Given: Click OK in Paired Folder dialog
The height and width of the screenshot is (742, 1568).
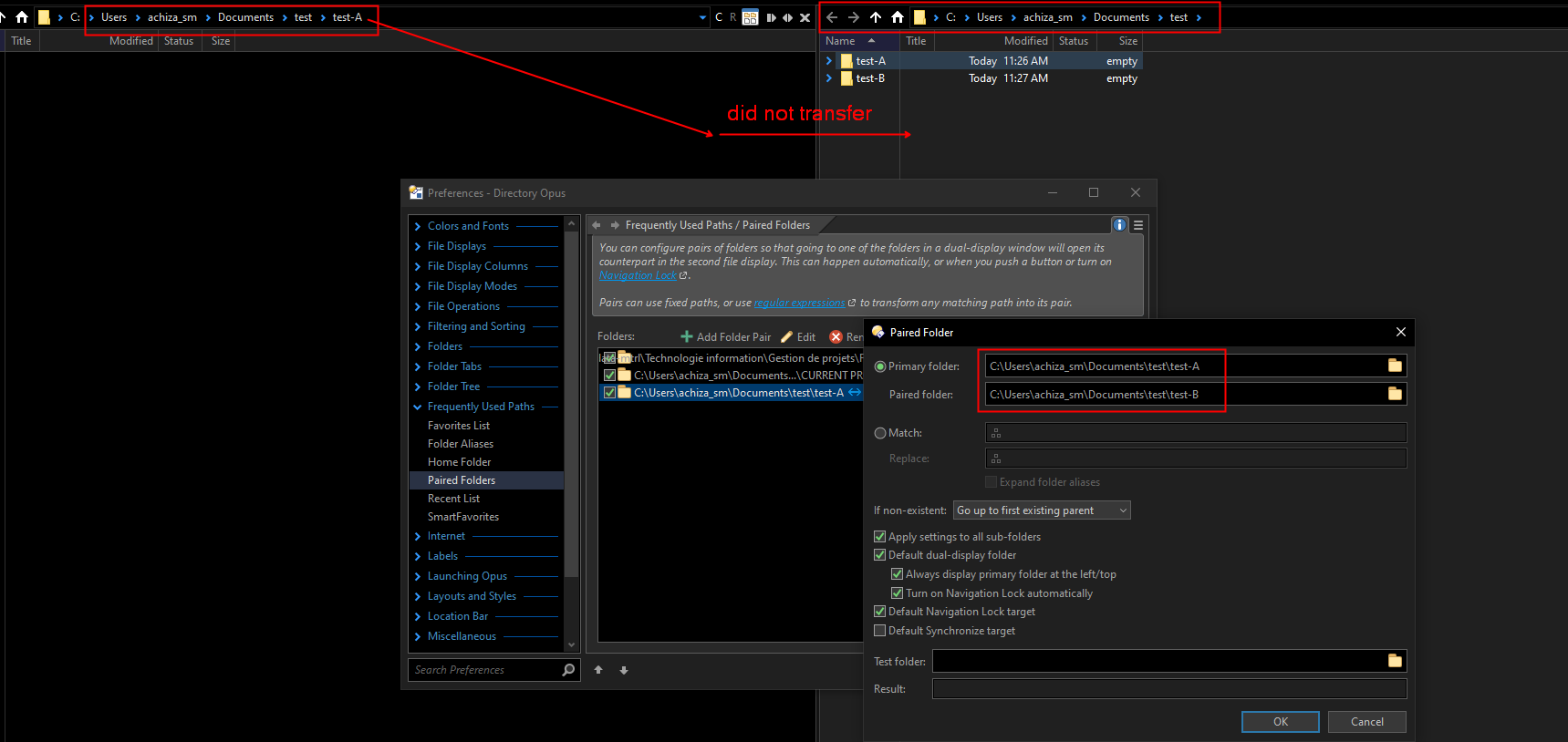Looking at the screenshot, I should [1280, 722].
